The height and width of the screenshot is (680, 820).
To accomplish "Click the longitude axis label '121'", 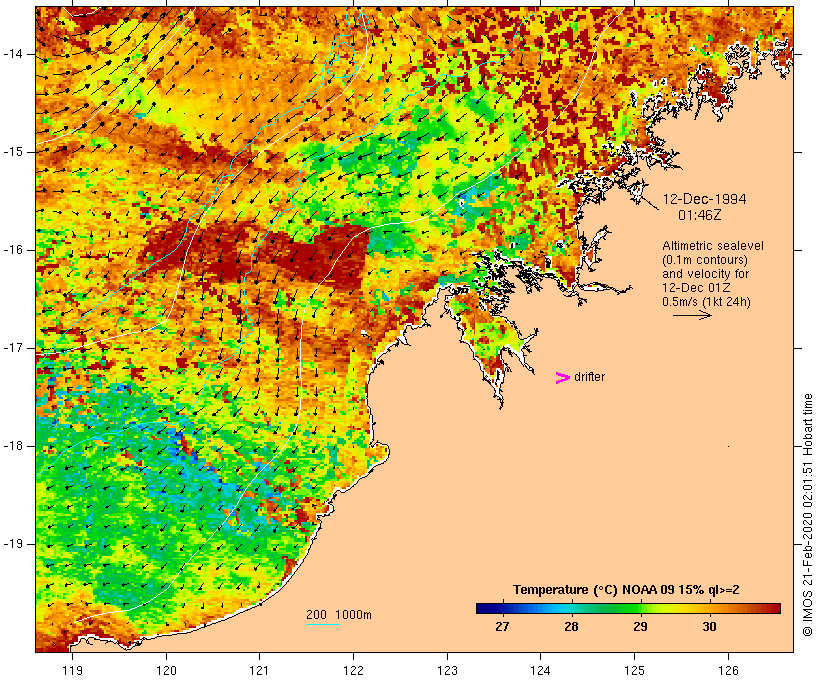I will pyautogui.click(x=259, y=670).
